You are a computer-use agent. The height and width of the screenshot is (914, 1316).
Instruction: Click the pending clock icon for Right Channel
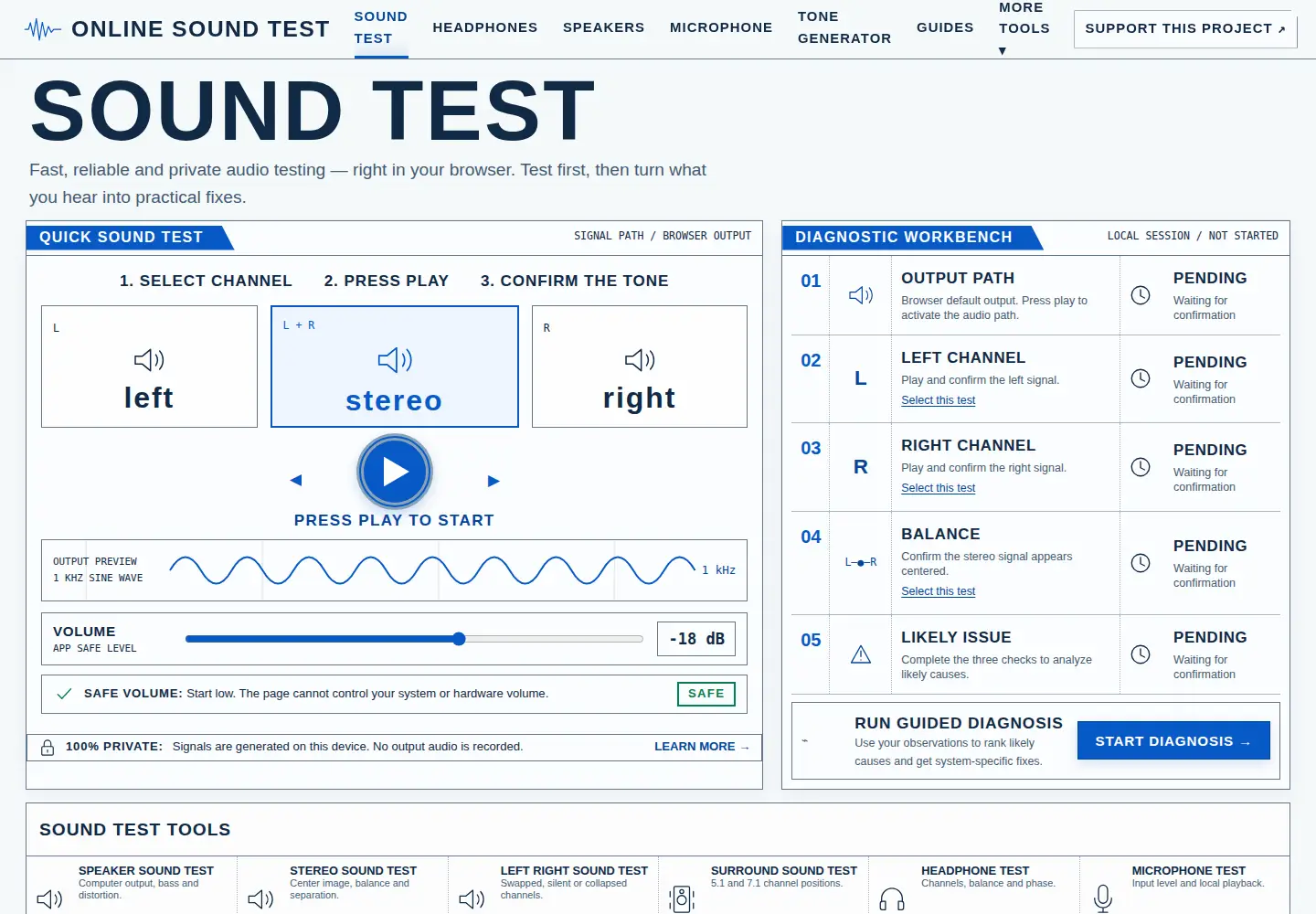click(x=1141, y=467)
